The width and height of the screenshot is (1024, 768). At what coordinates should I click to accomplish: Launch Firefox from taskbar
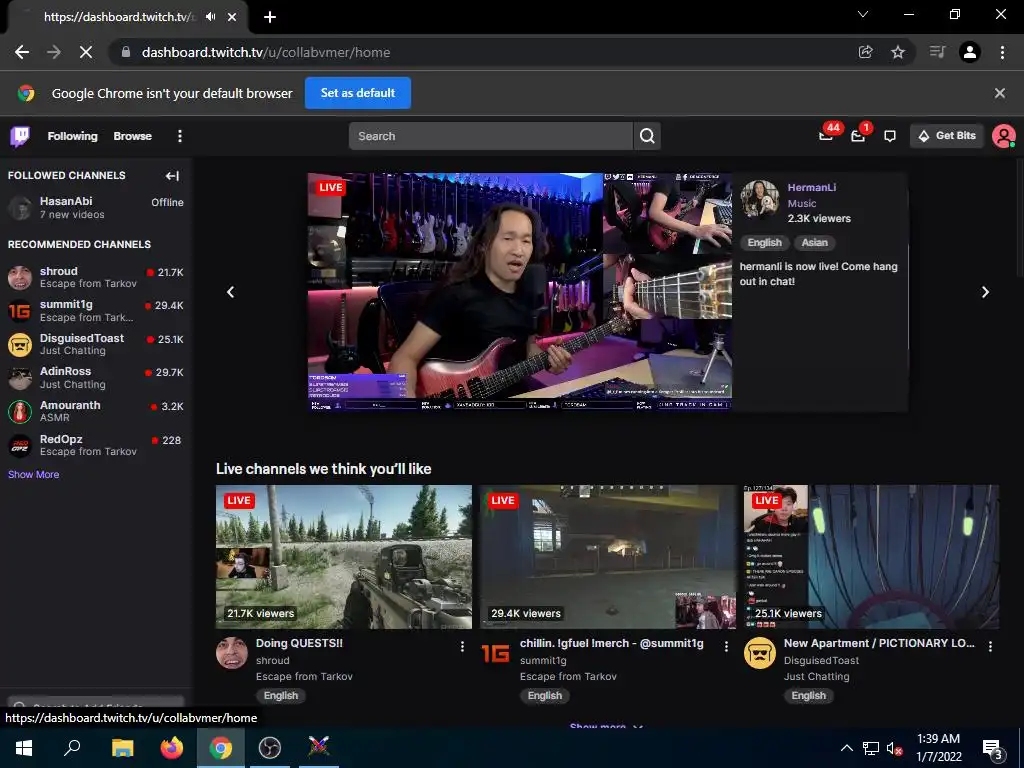(x=172, y=748)
